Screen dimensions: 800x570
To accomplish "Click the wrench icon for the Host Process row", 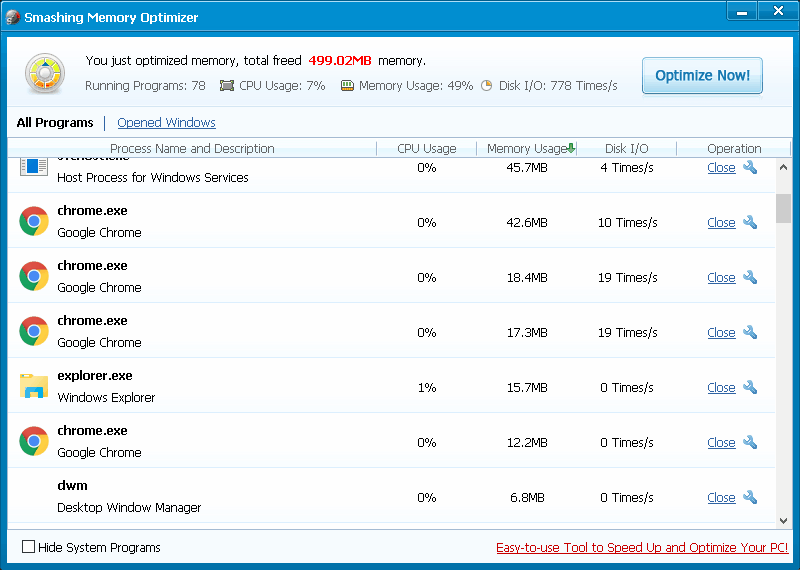I will click(x=749, y=167).
